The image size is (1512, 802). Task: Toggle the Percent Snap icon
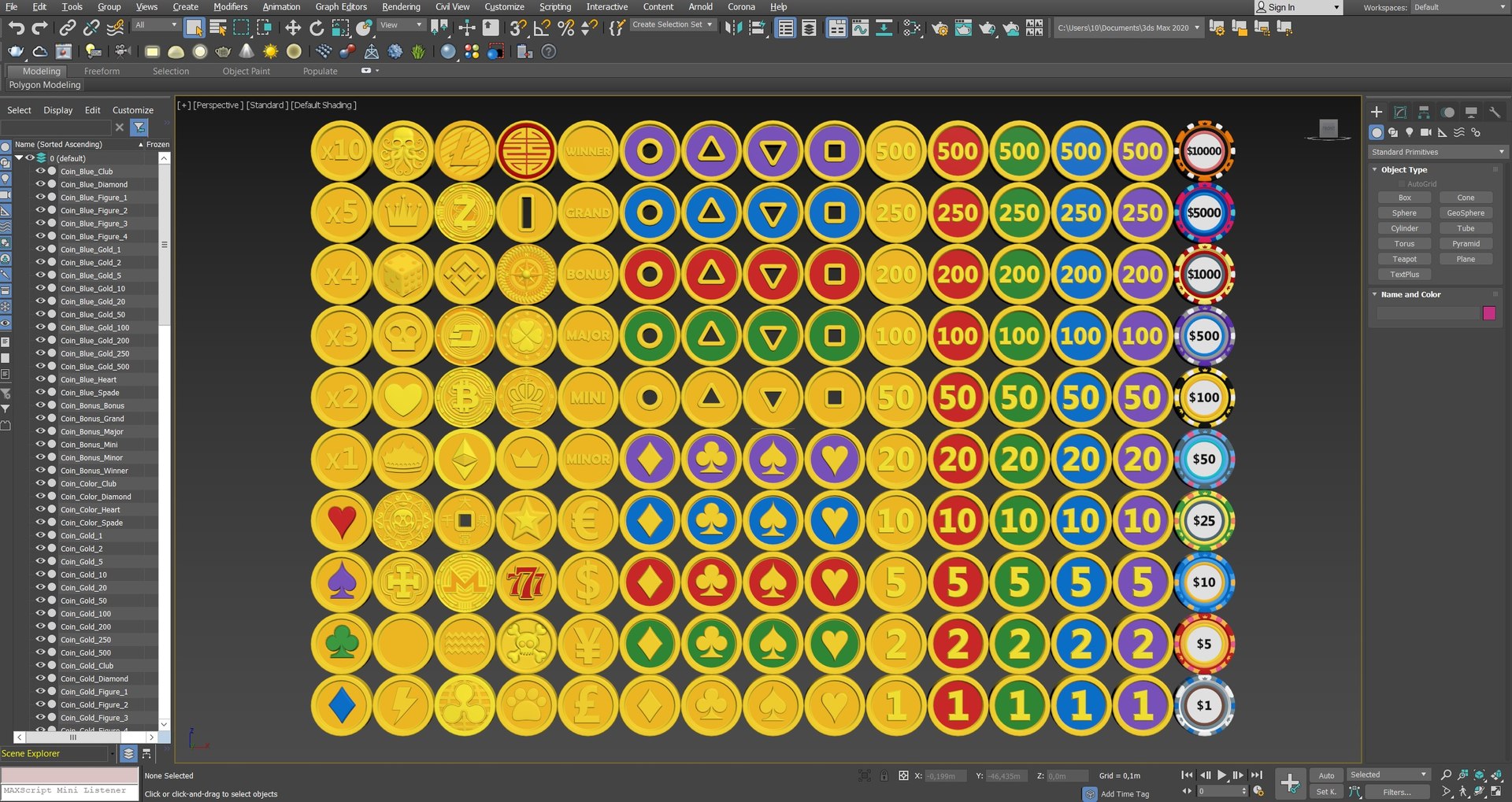click(565, 28)
